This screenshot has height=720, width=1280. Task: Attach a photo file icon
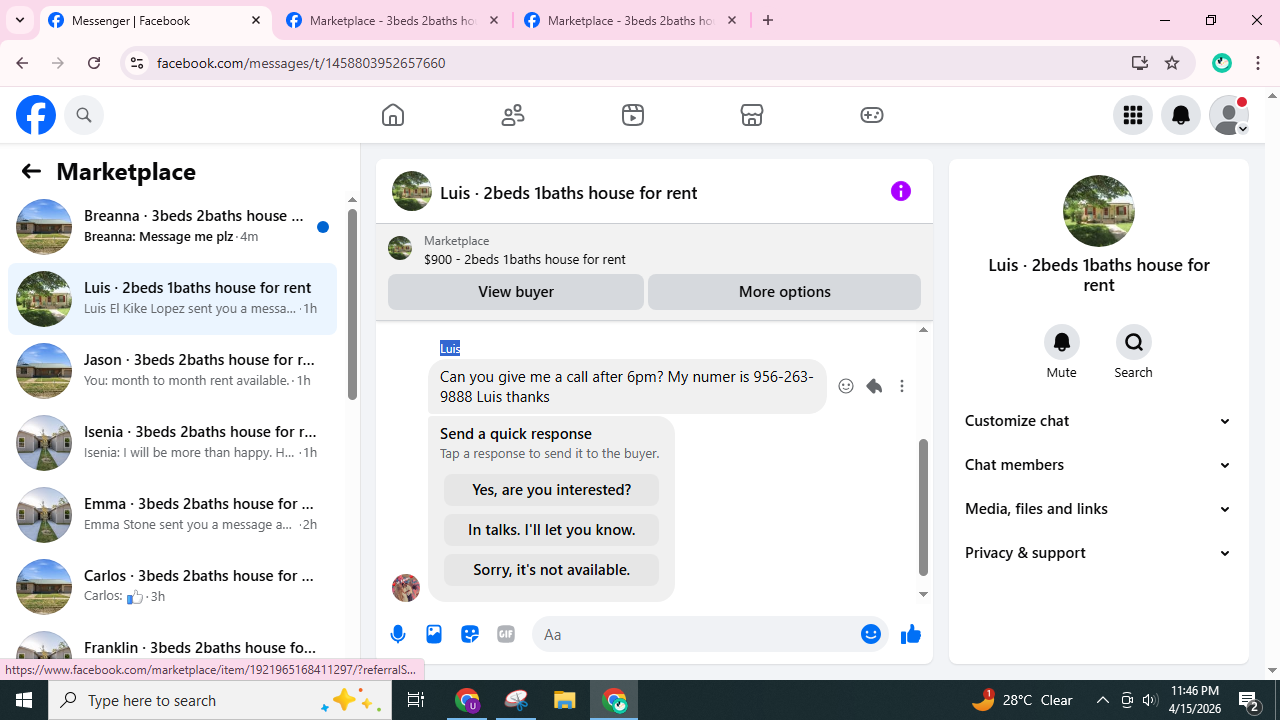434,634
